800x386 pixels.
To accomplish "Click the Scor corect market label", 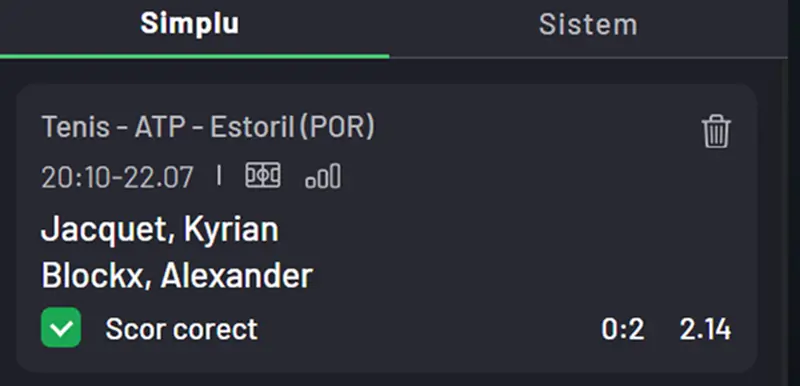I will pos(182,329).
